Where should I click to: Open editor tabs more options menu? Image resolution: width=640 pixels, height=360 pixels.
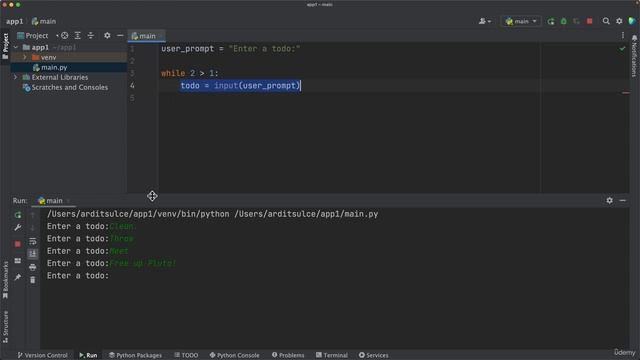pos(623,36)
